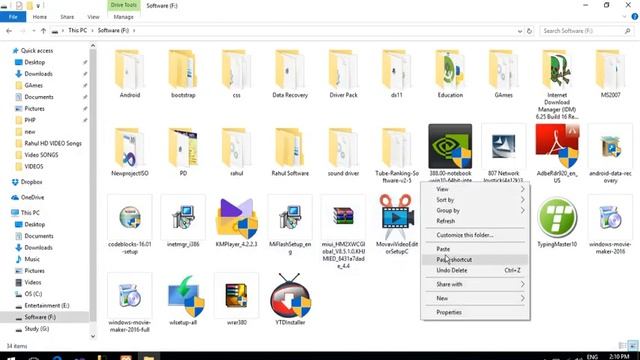Screen dimensions: 640x360
Task: Open the css folder
Action: coord(236,73)
